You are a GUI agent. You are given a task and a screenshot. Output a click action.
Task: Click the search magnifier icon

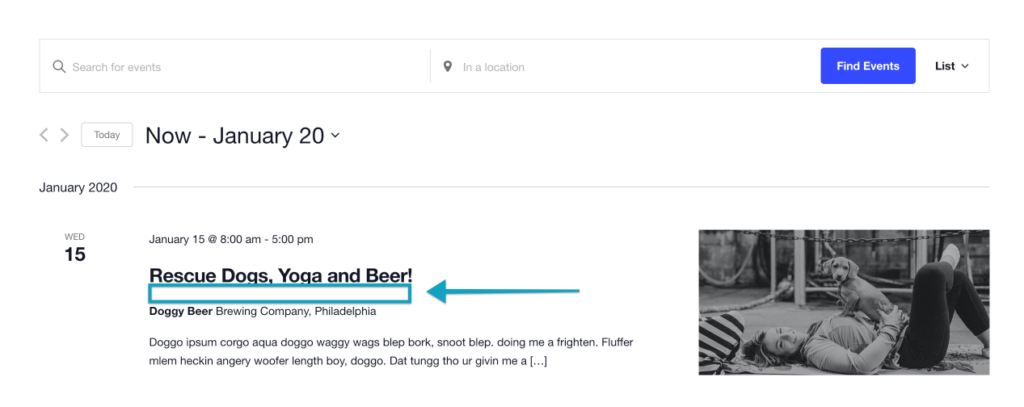pyautogui.click(x=59, y=67)
